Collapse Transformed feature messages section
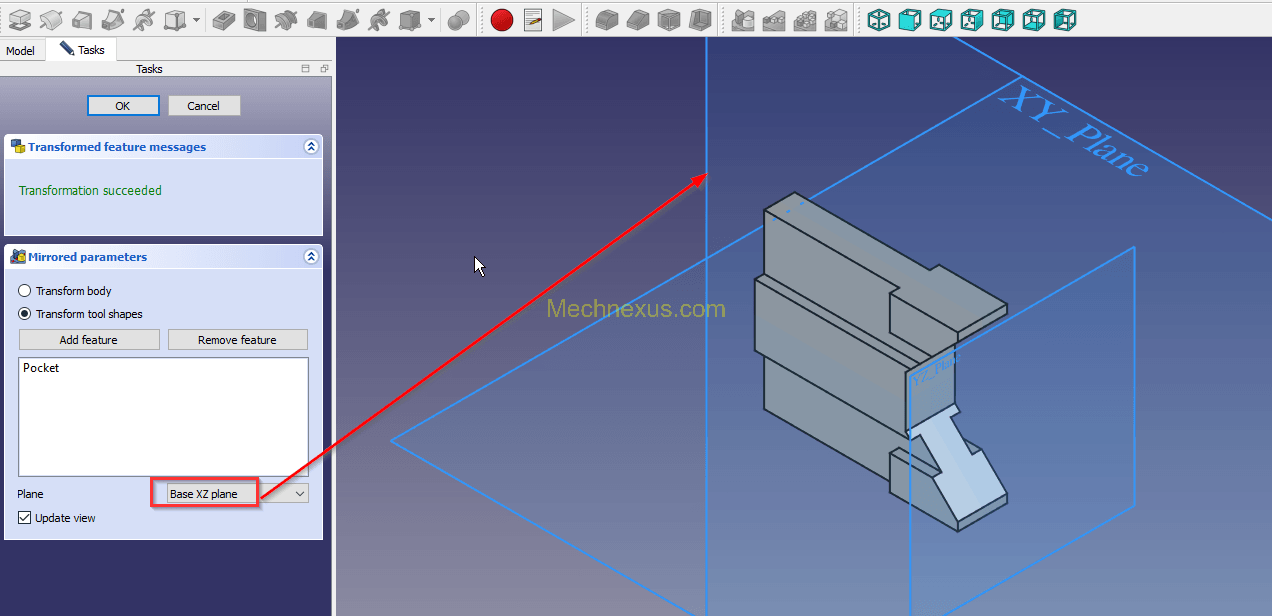Screen dimensions: 1272x616 [x=311, y=147]
